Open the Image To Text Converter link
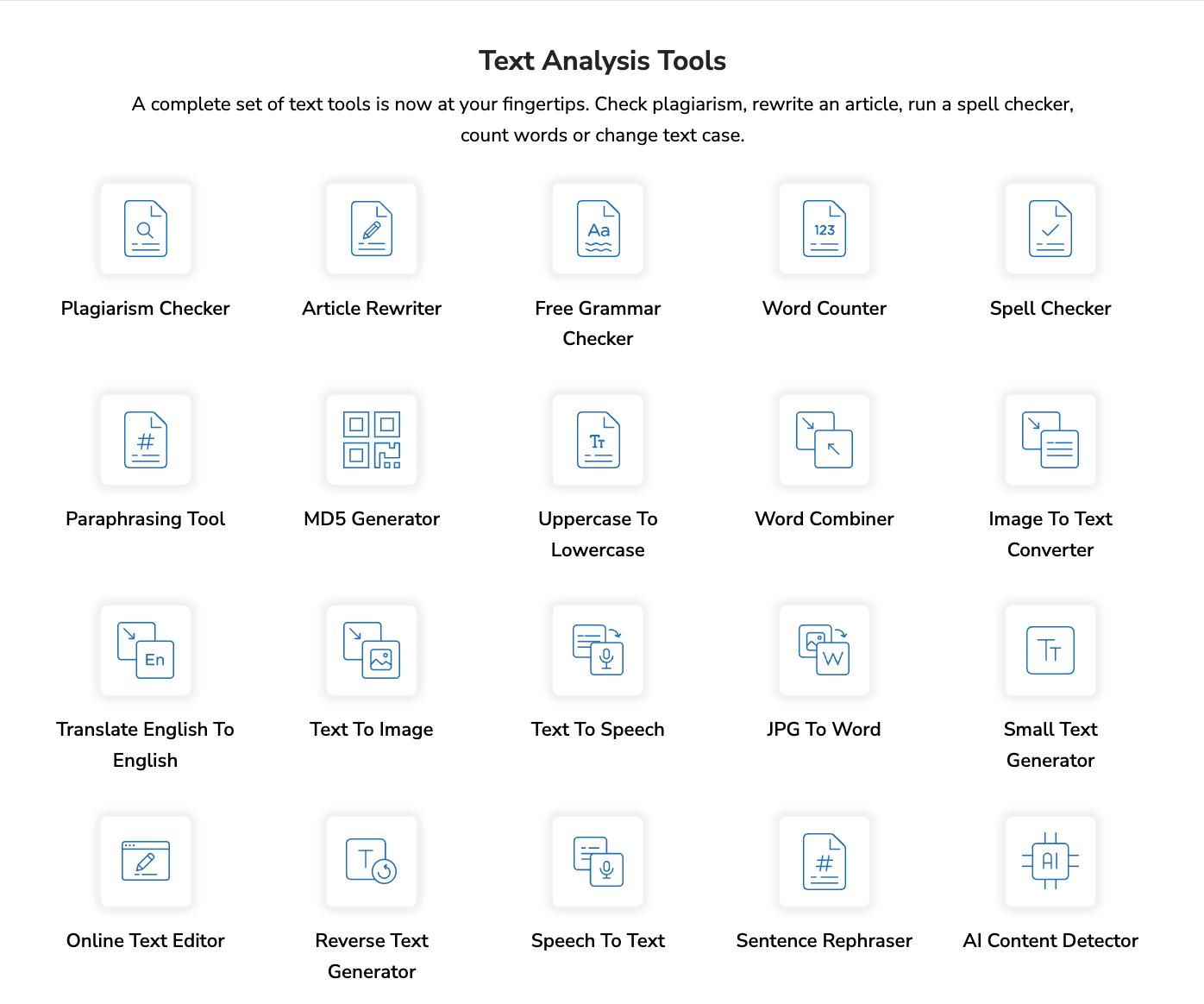This screenshot has width=1204, height=1004. (x=1050, y=534)
